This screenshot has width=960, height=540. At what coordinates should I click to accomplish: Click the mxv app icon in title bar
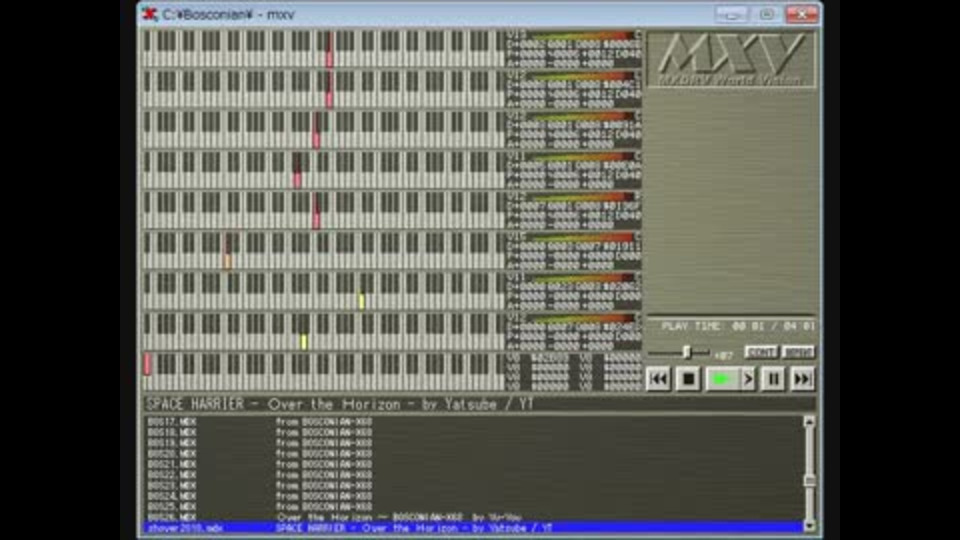point(149,14)
